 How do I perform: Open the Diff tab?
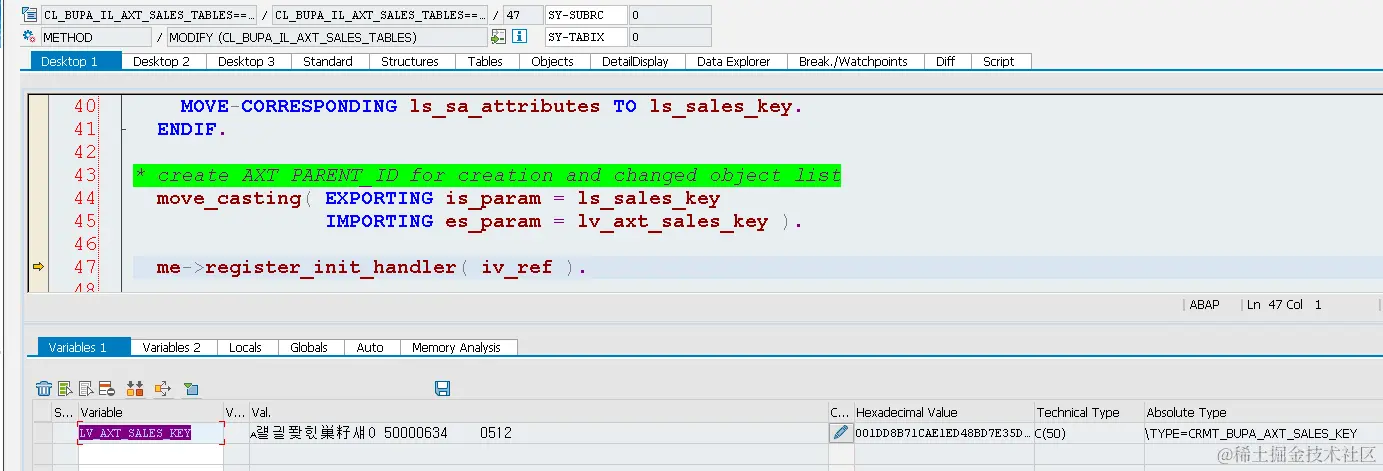tap(946, 61)
